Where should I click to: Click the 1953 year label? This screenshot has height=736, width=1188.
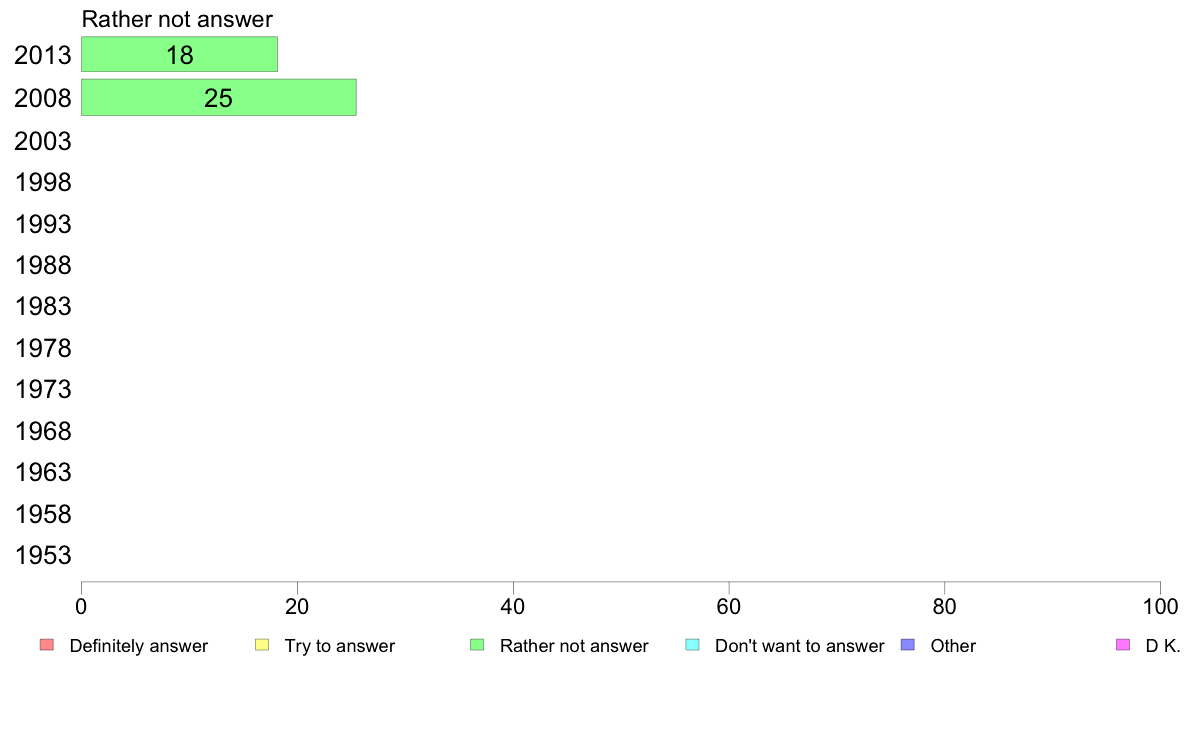[x=43, y=556]
